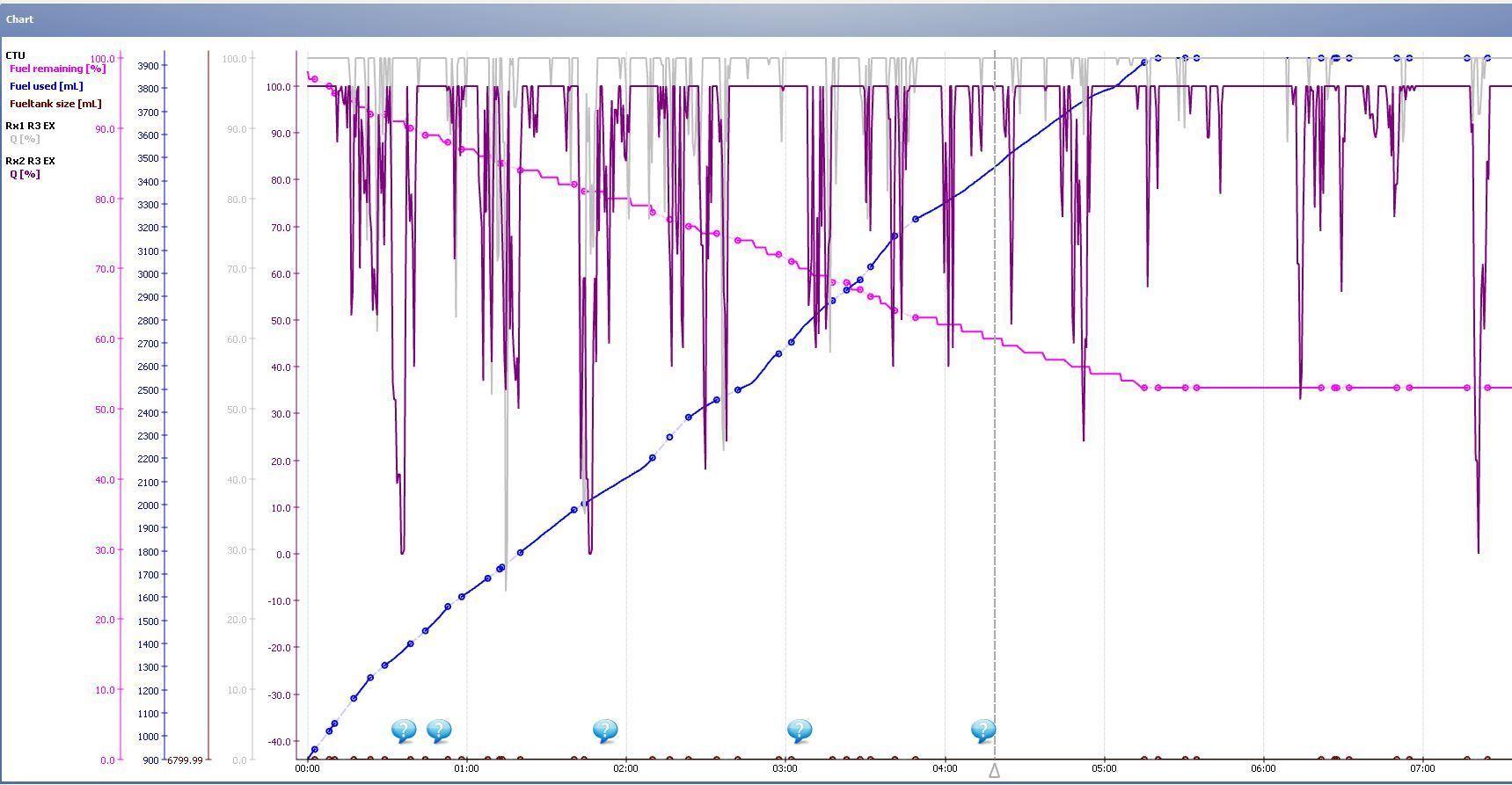Click the question-mark bubble just before 02:00
1512x785 pixels.
tap(605, 730)
